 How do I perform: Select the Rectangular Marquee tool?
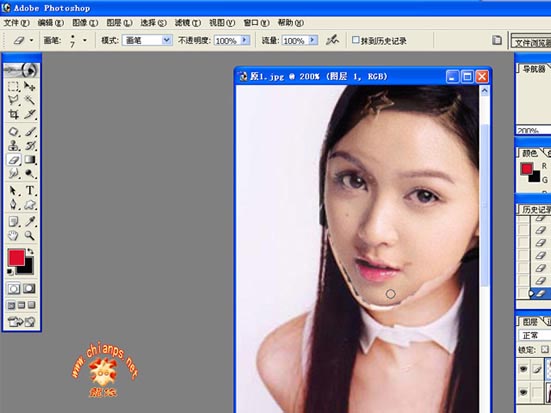tap(13, 86)
